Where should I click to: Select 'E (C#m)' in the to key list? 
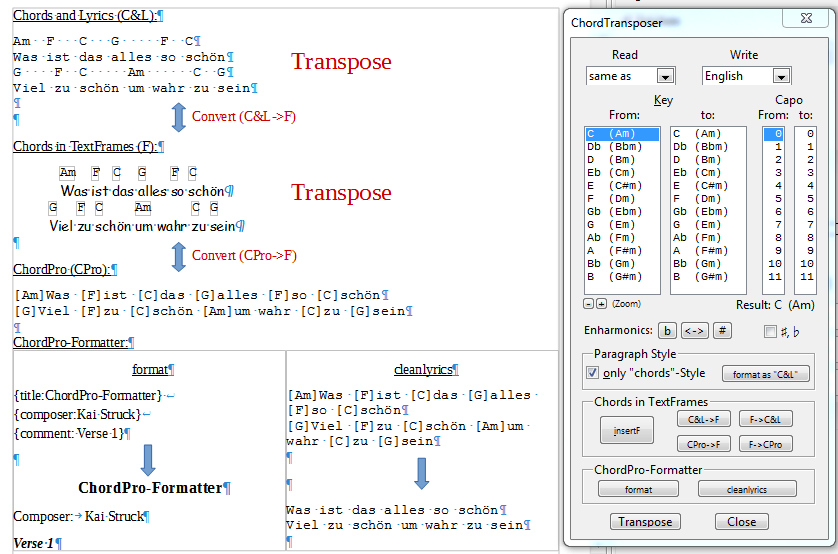pyautogui.click(x=708, y=186)
